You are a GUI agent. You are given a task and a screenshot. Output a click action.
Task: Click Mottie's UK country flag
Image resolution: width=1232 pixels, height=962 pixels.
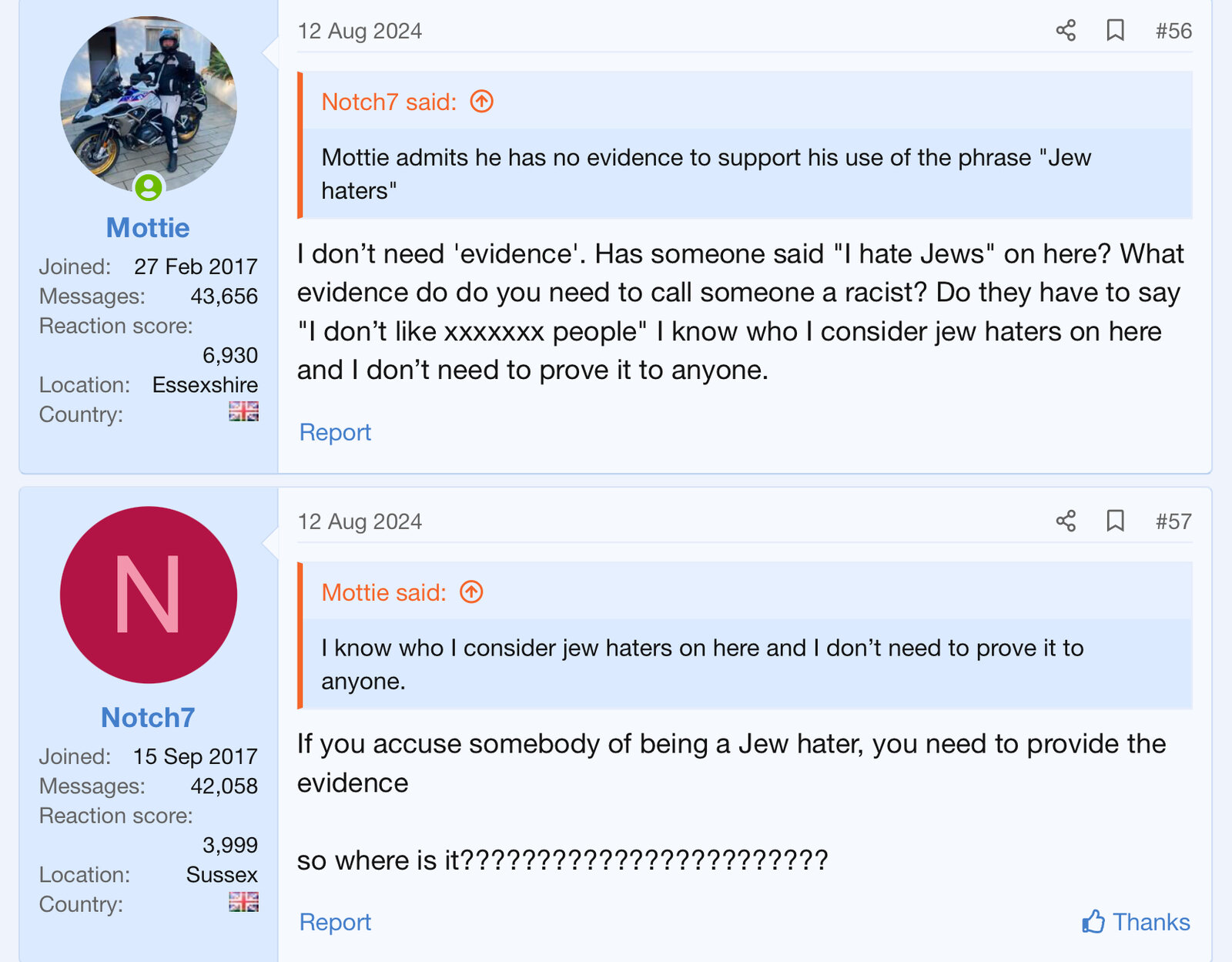(243, 412)
